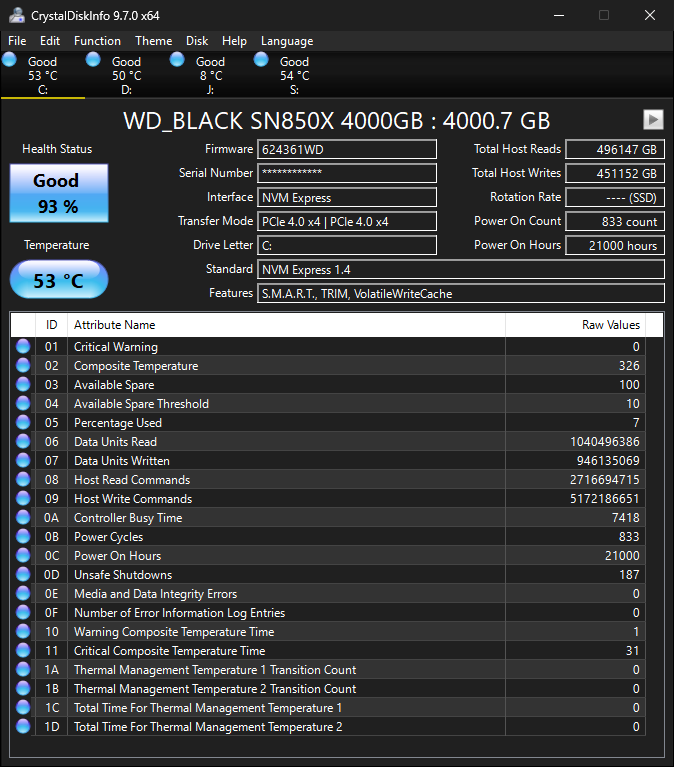Click status orb of Thermal Management Temperature 2 Transition Count
Screen dimensions: 674x767
click(23, 688)
